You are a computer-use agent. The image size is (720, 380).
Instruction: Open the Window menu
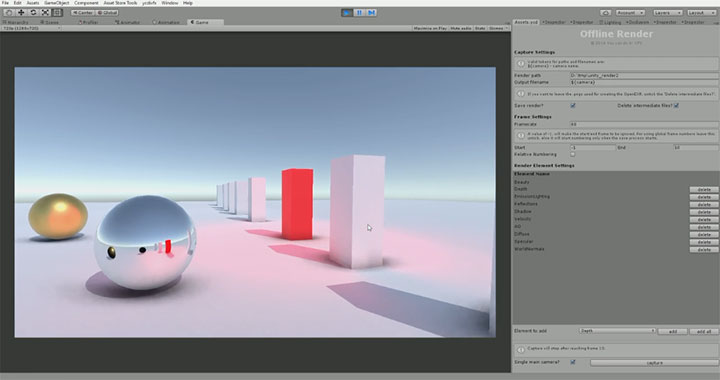[x=170, y=3]
